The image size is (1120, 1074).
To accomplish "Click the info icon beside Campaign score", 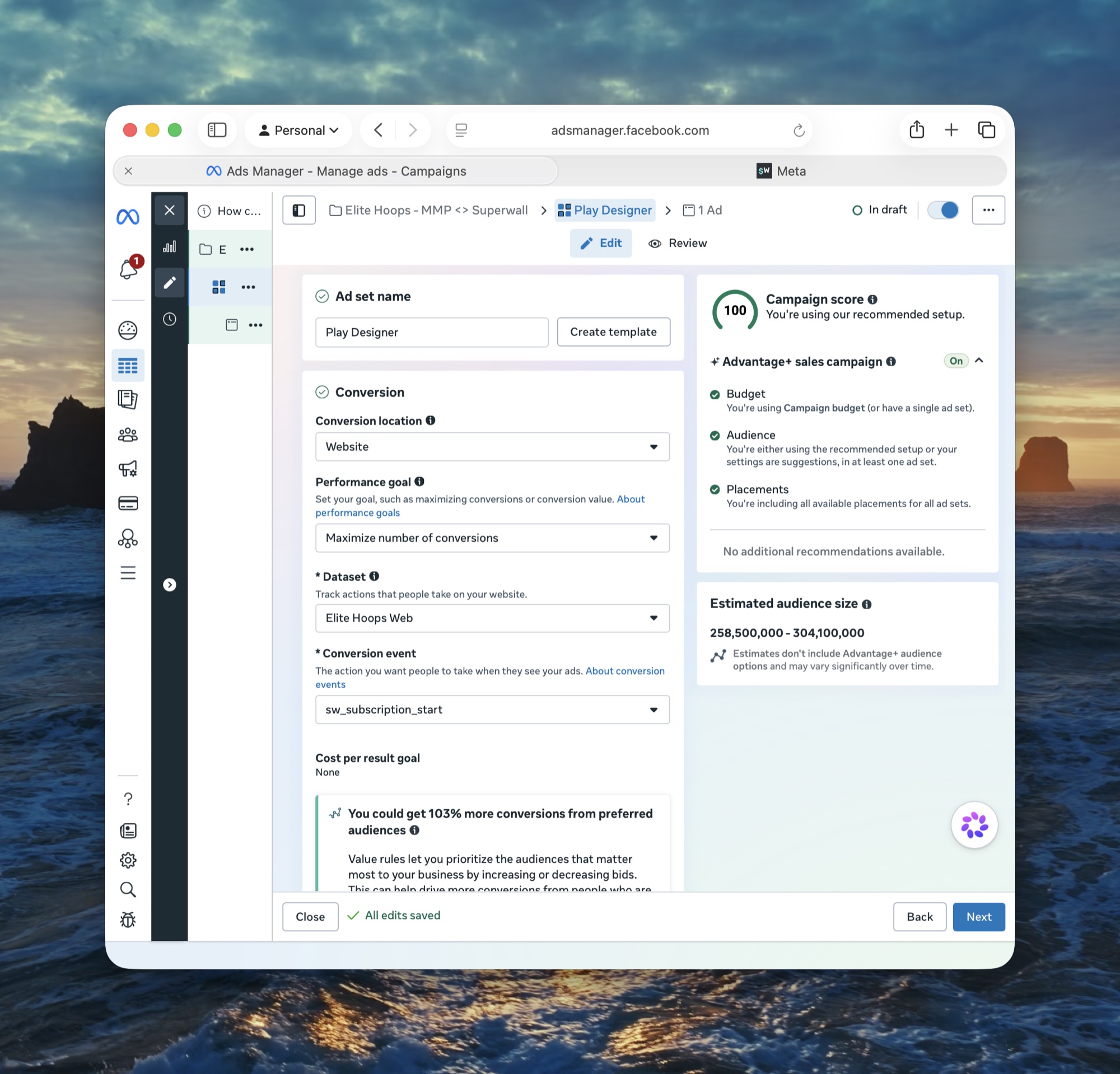I will click(872, 300).
